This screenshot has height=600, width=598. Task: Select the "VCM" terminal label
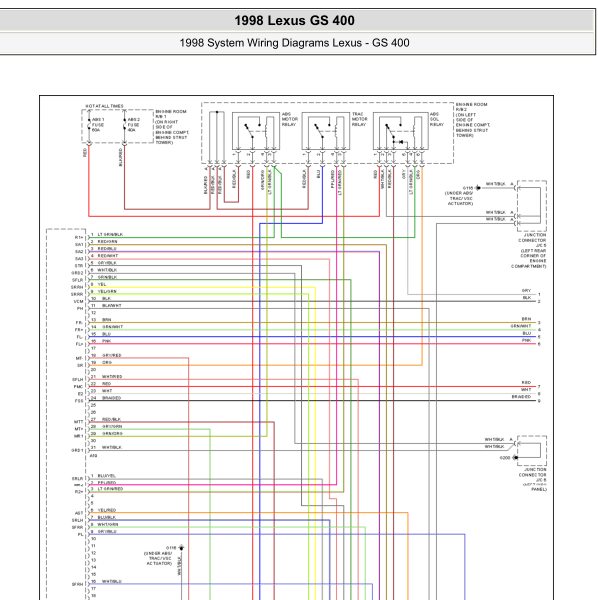coord(78,301)
